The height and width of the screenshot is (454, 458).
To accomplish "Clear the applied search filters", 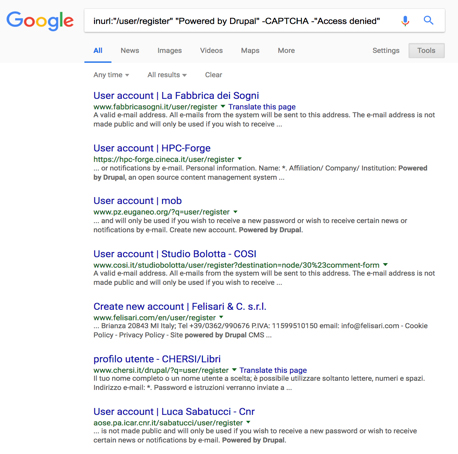I will [213, 75].
